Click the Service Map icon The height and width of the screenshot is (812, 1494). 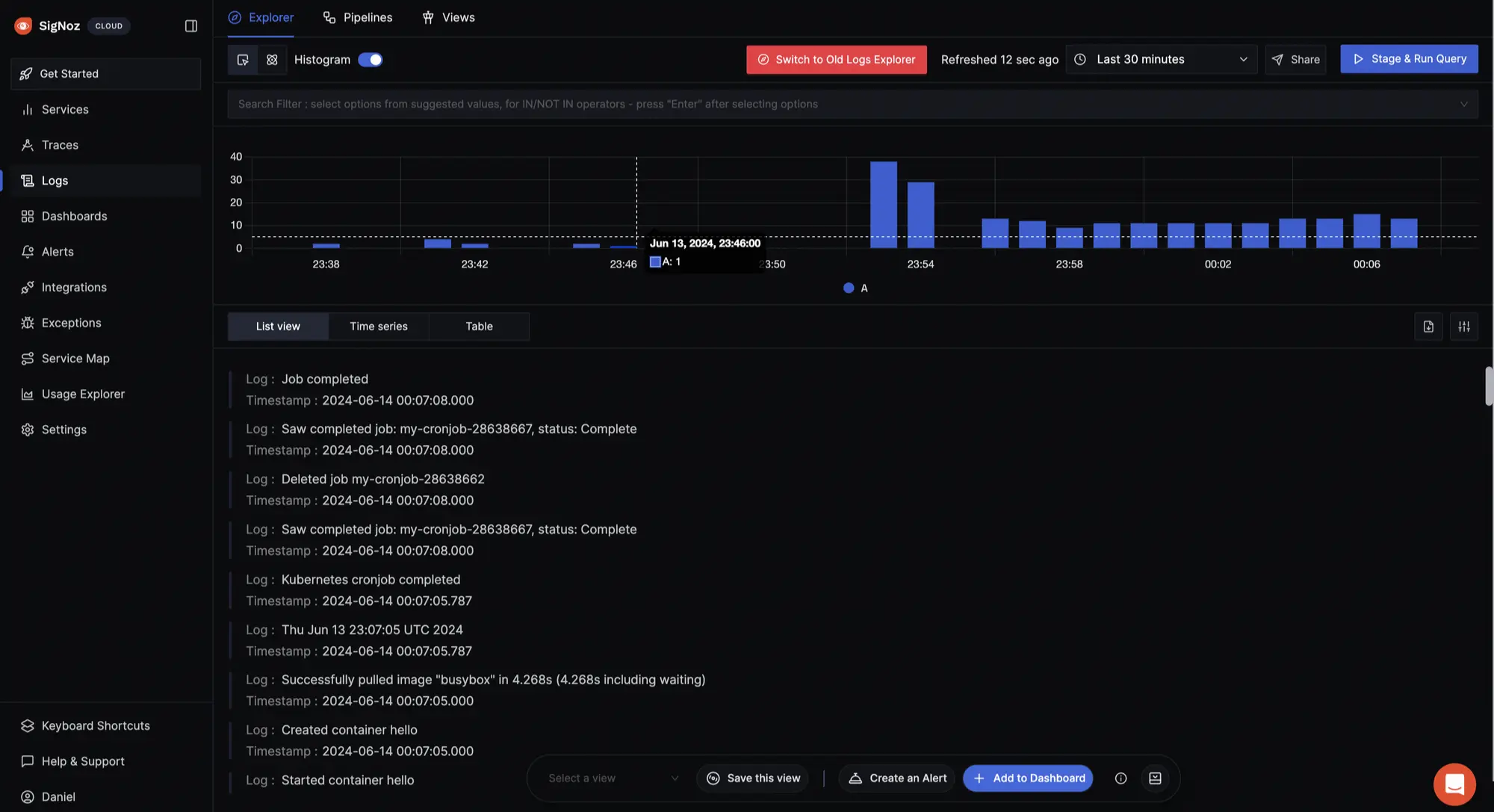[28, 359]
